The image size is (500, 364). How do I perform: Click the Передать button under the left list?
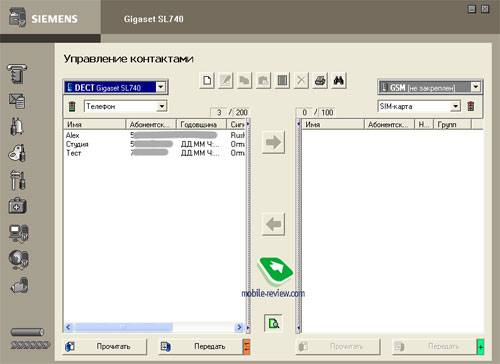(201, 347)
